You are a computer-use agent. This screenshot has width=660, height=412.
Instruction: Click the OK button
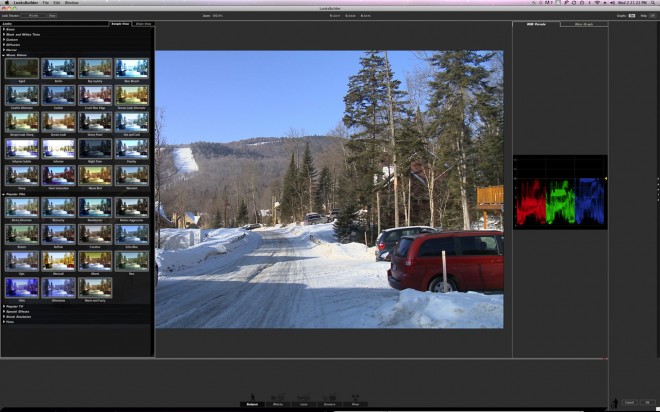pyautogui.click(x=647, y=402)
